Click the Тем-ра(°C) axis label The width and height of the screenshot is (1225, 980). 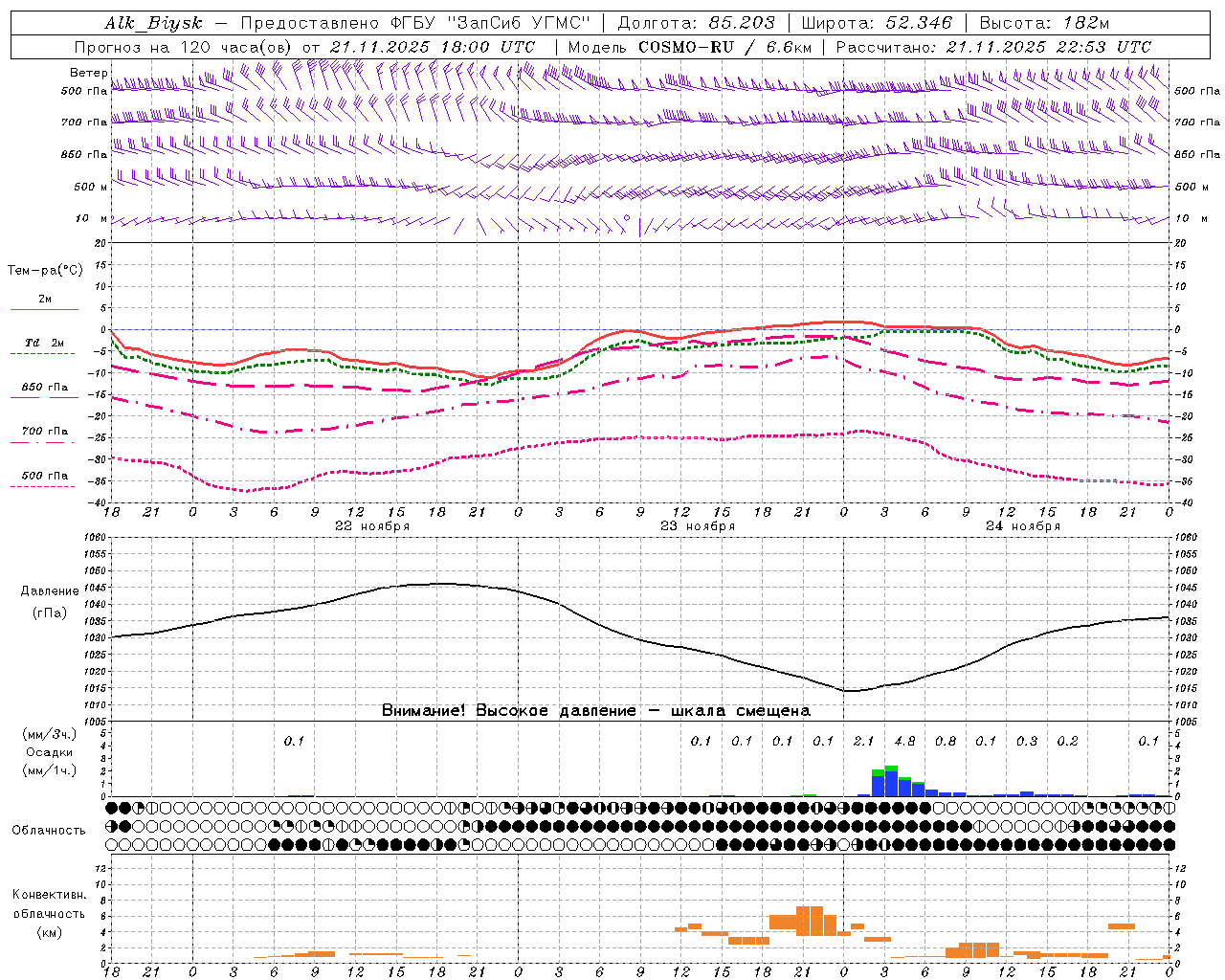(x=45, y=271)
